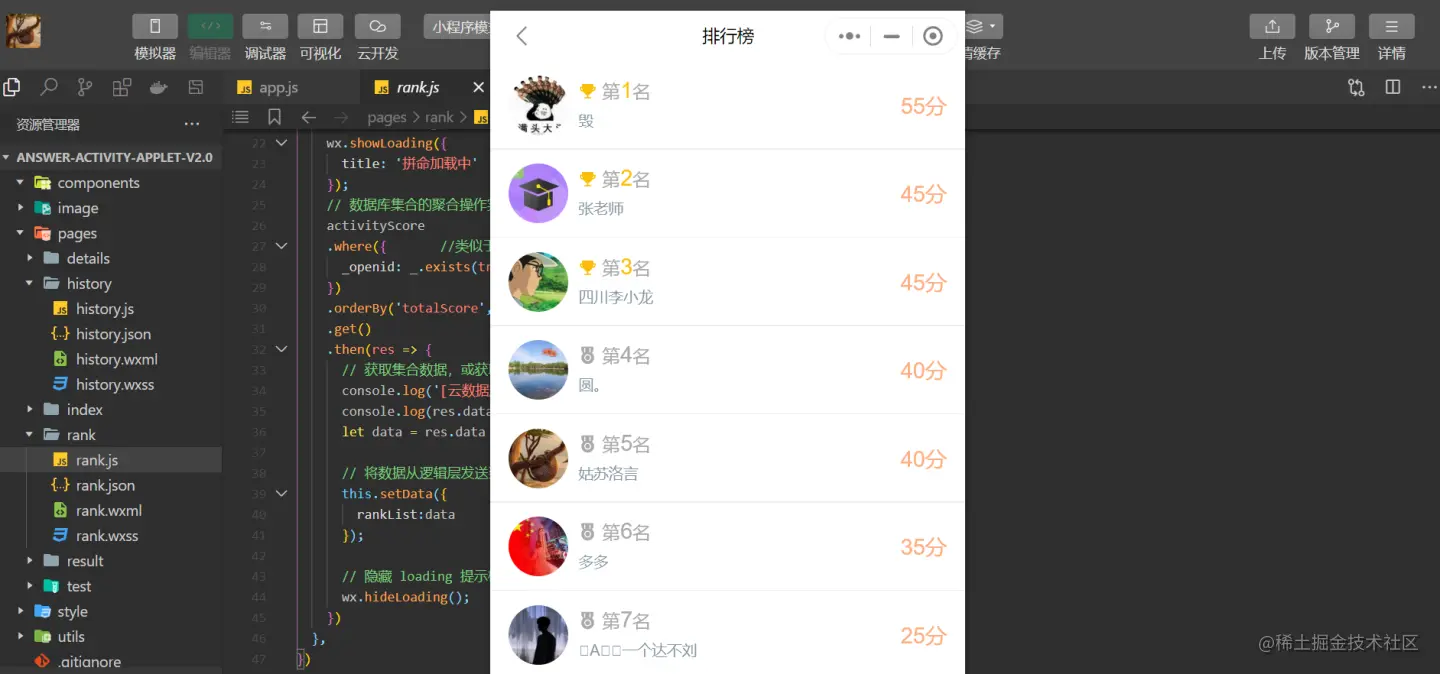Open the explorer files icon in sidebar
This screenshot has height=674, width=1440.
tap(12, 87)
